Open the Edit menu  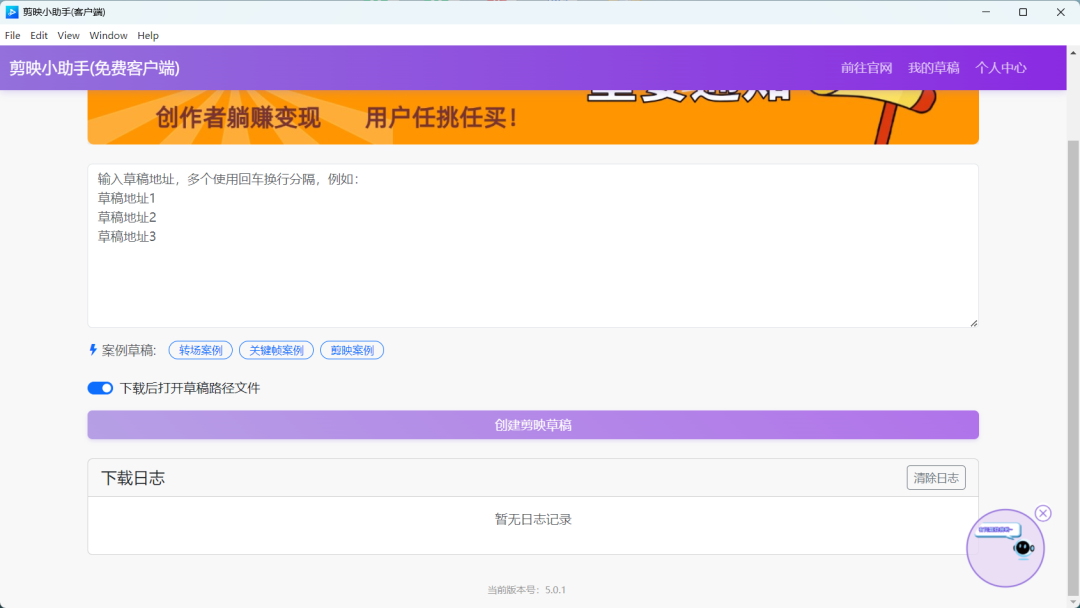pos(39,35)
